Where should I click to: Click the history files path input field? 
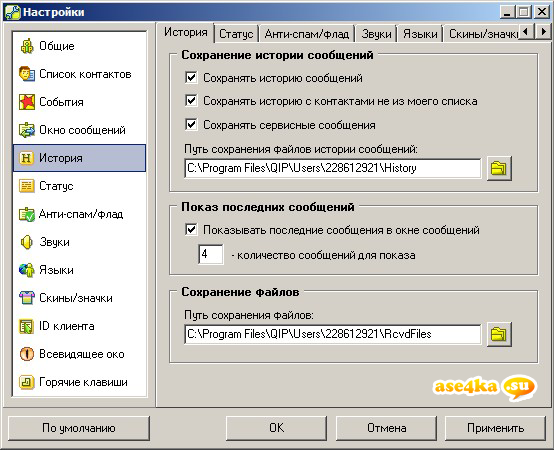pyautogui.click(x=332, y=168)
